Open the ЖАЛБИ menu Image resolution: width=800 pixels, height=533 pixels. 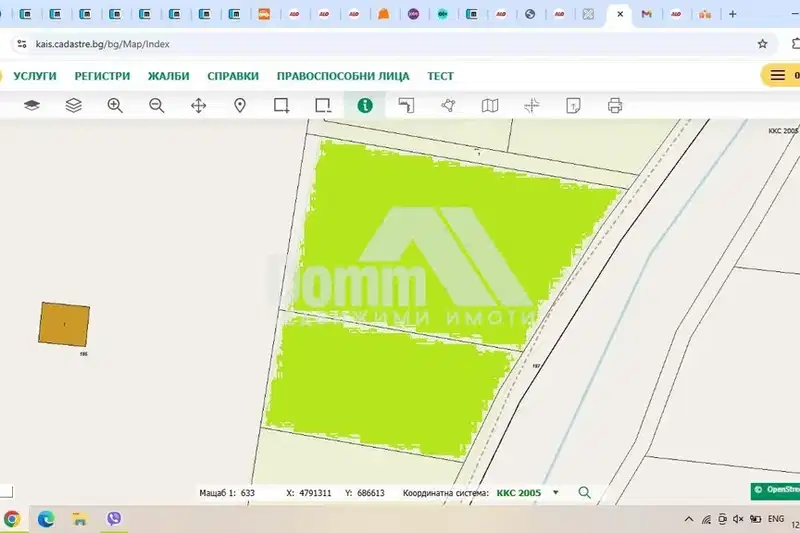coord(168,76)
